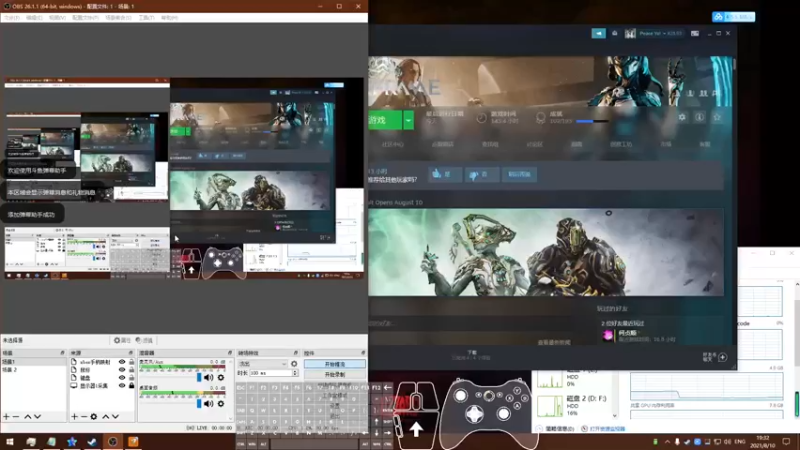Click the green Steam play game button
The width and height of the screenshot is (800, 450).
pos(385,120)
